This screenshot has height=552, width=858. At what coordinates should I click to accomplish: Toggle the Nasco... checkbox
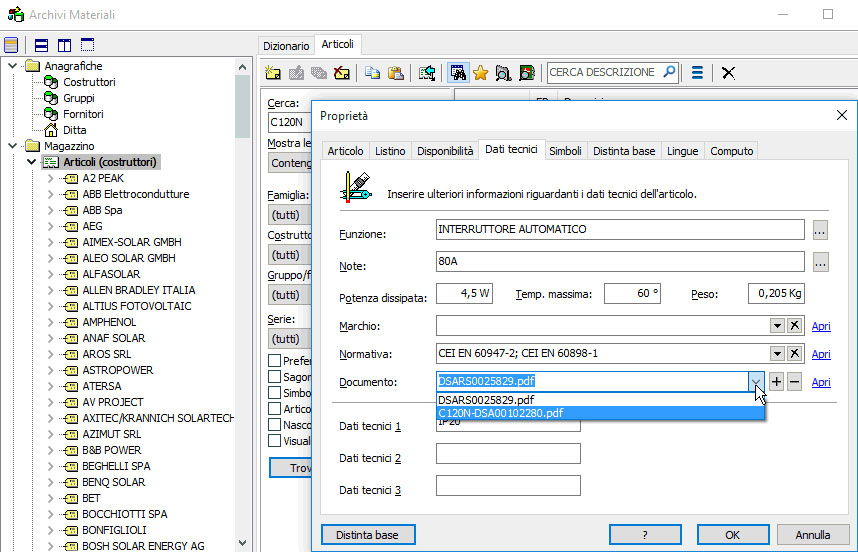click(275, 425)
